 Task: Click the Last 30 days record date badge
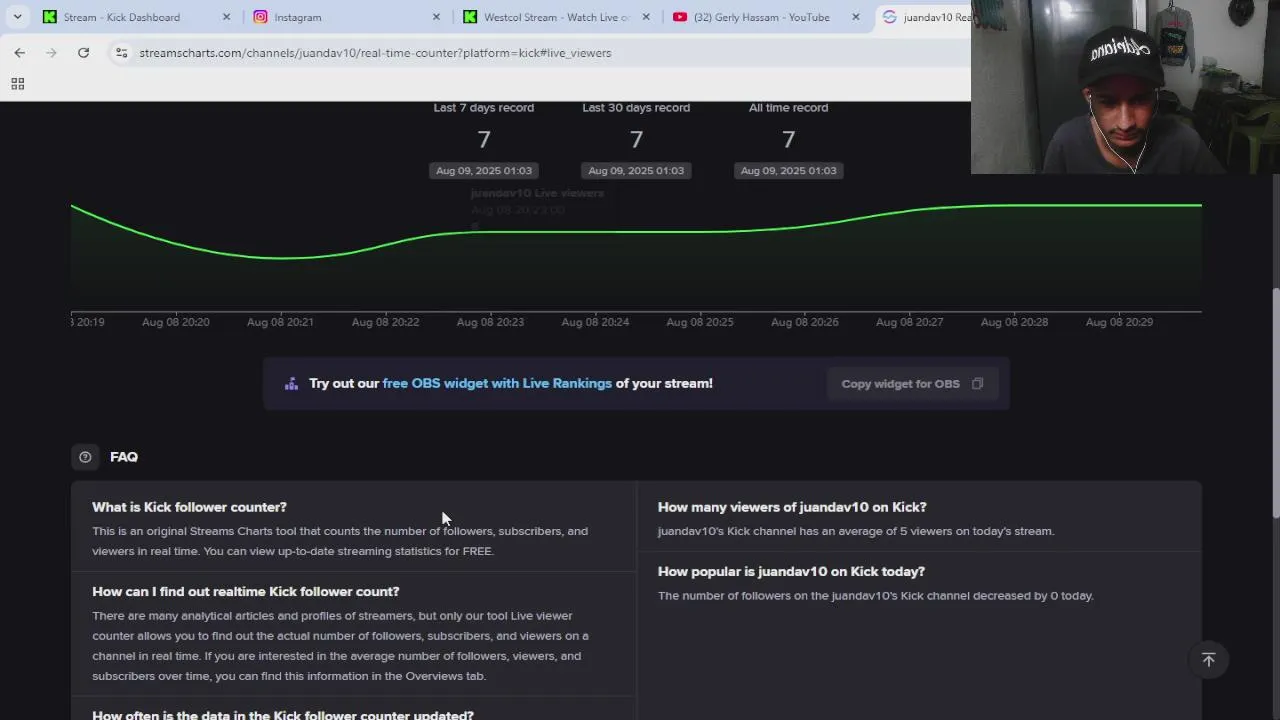pyautogui.click(x=636, y=171)
